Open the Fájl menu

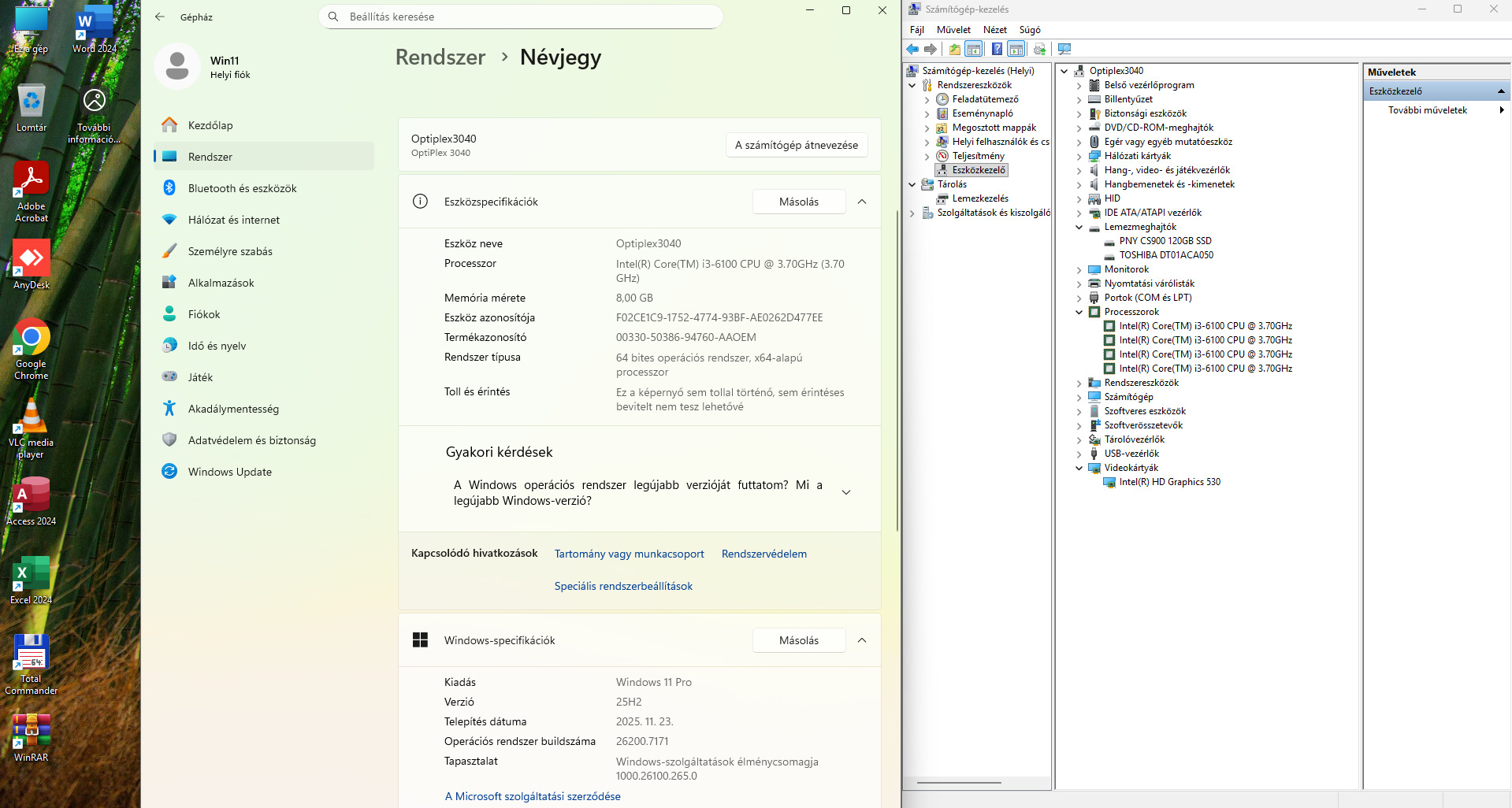coord(917,30)
